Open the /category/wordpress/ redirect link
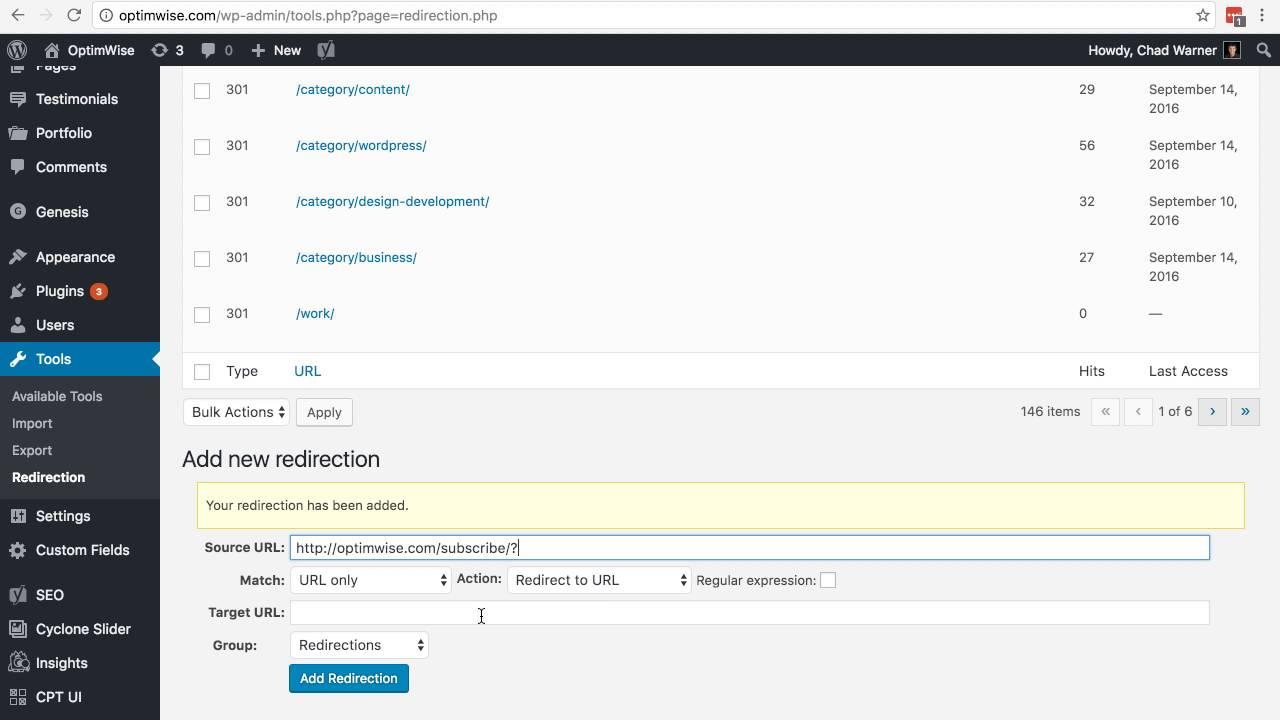1280x720 pixels. pyautogui.click(x=361, y=145)
